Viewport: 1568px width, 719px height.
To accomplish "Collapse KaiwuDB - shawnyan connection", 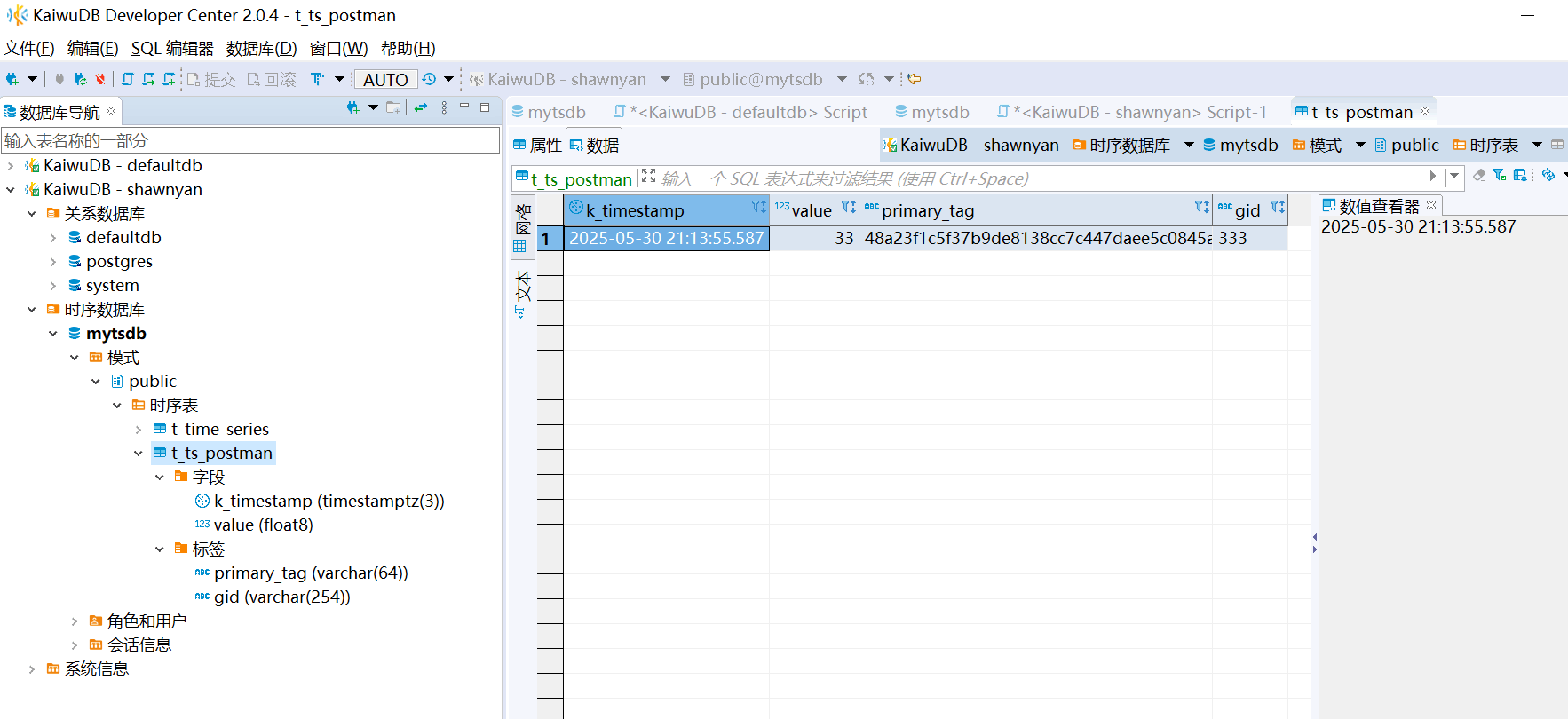I will pos(11,189).
